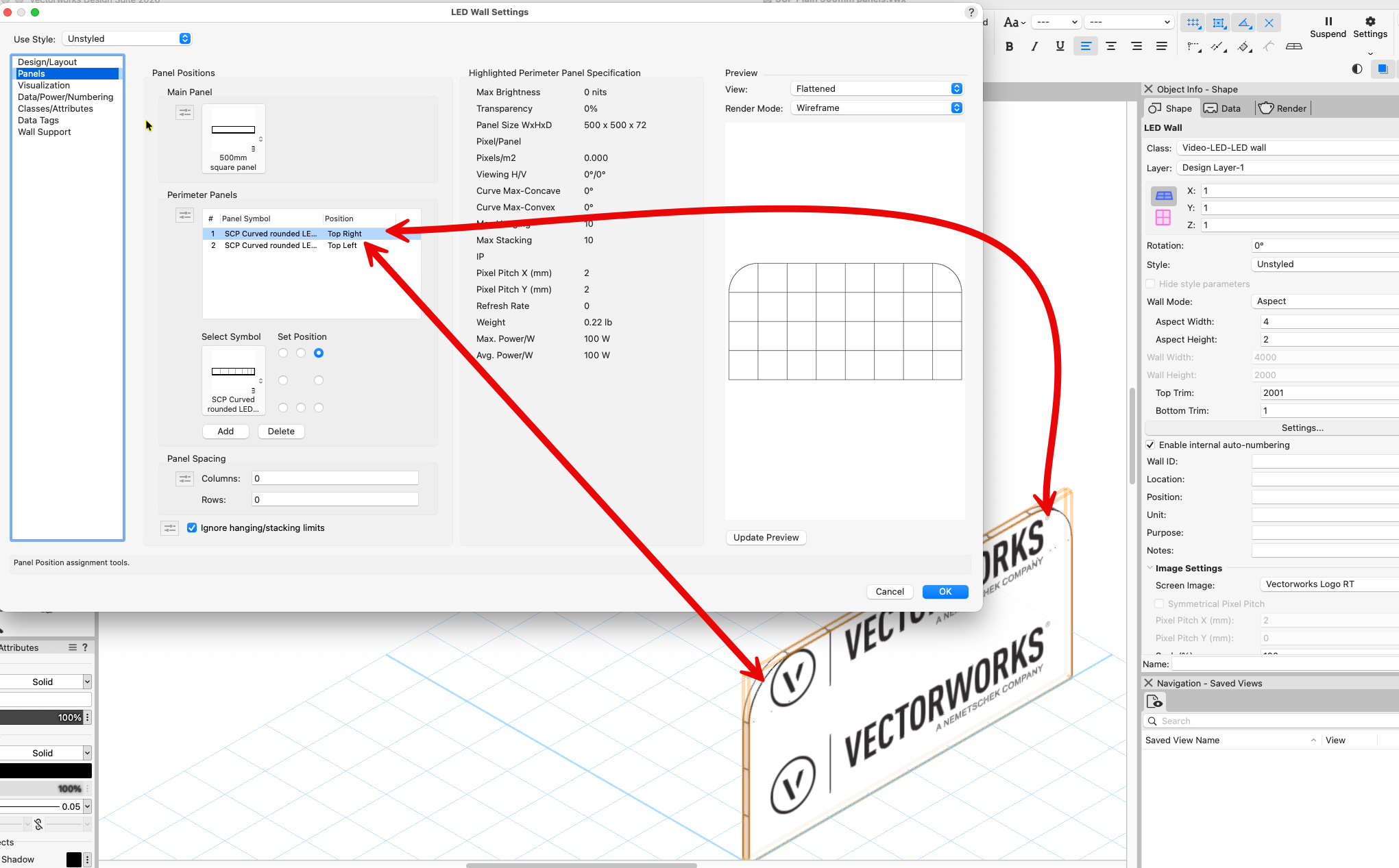The image size is (1399, 868).
Task: Select Visualization in the settings list
Action: pyautogui.click(x=44, y=86)
